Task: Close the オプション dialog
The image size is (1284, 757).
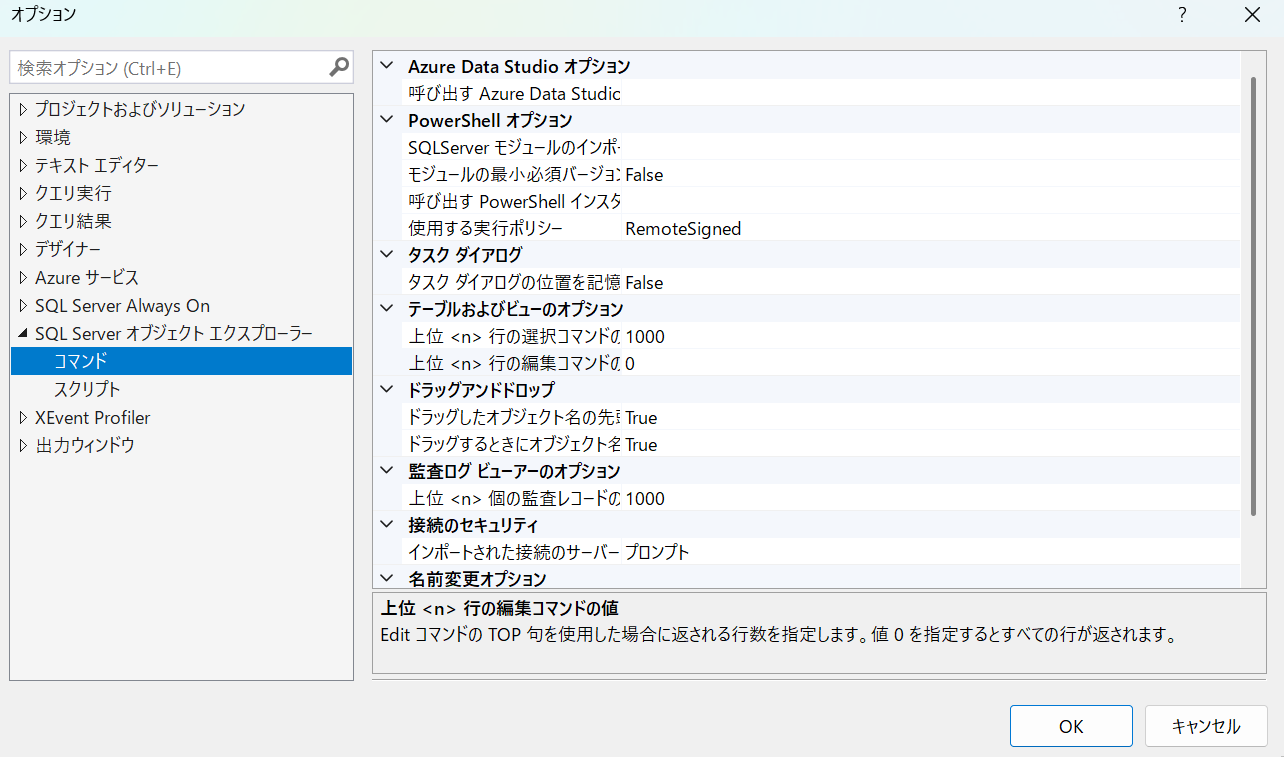Action: pyautogui.click(x=1252, y=14)
